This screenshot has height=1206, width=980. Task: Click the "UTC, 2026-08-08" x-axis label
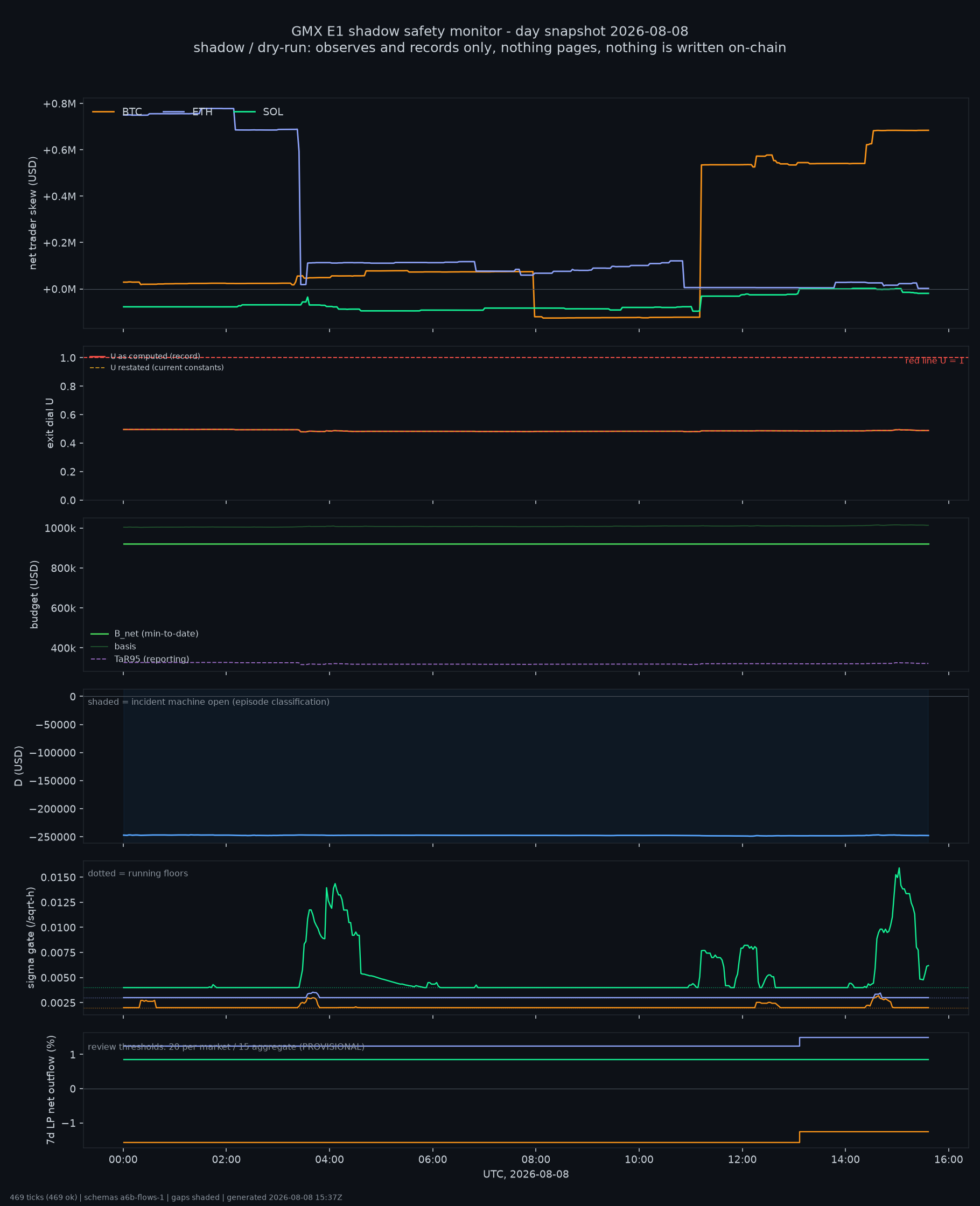(526, 1174)
